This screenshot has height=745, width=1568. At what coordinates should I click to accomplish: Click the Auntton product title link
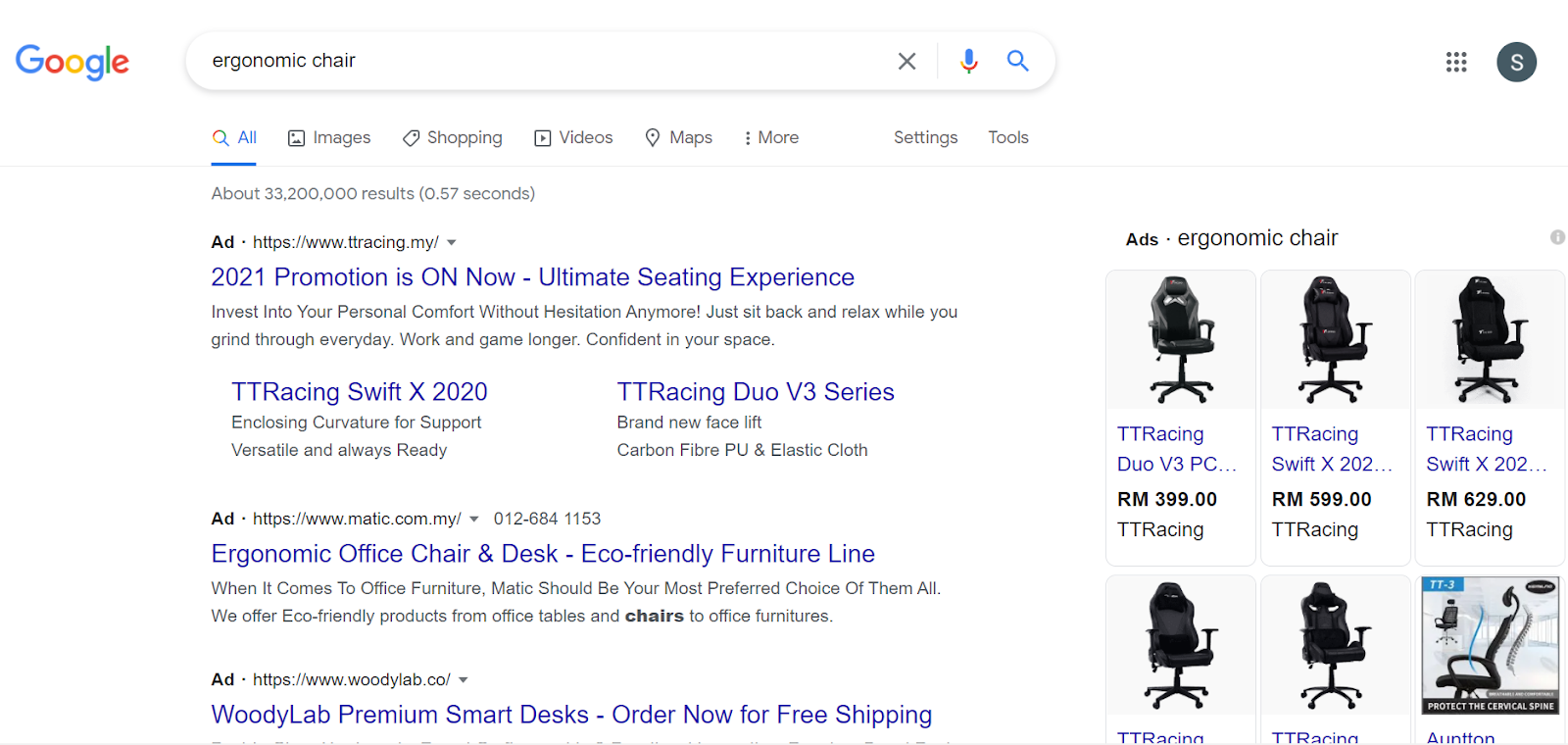click(1460, 736)
